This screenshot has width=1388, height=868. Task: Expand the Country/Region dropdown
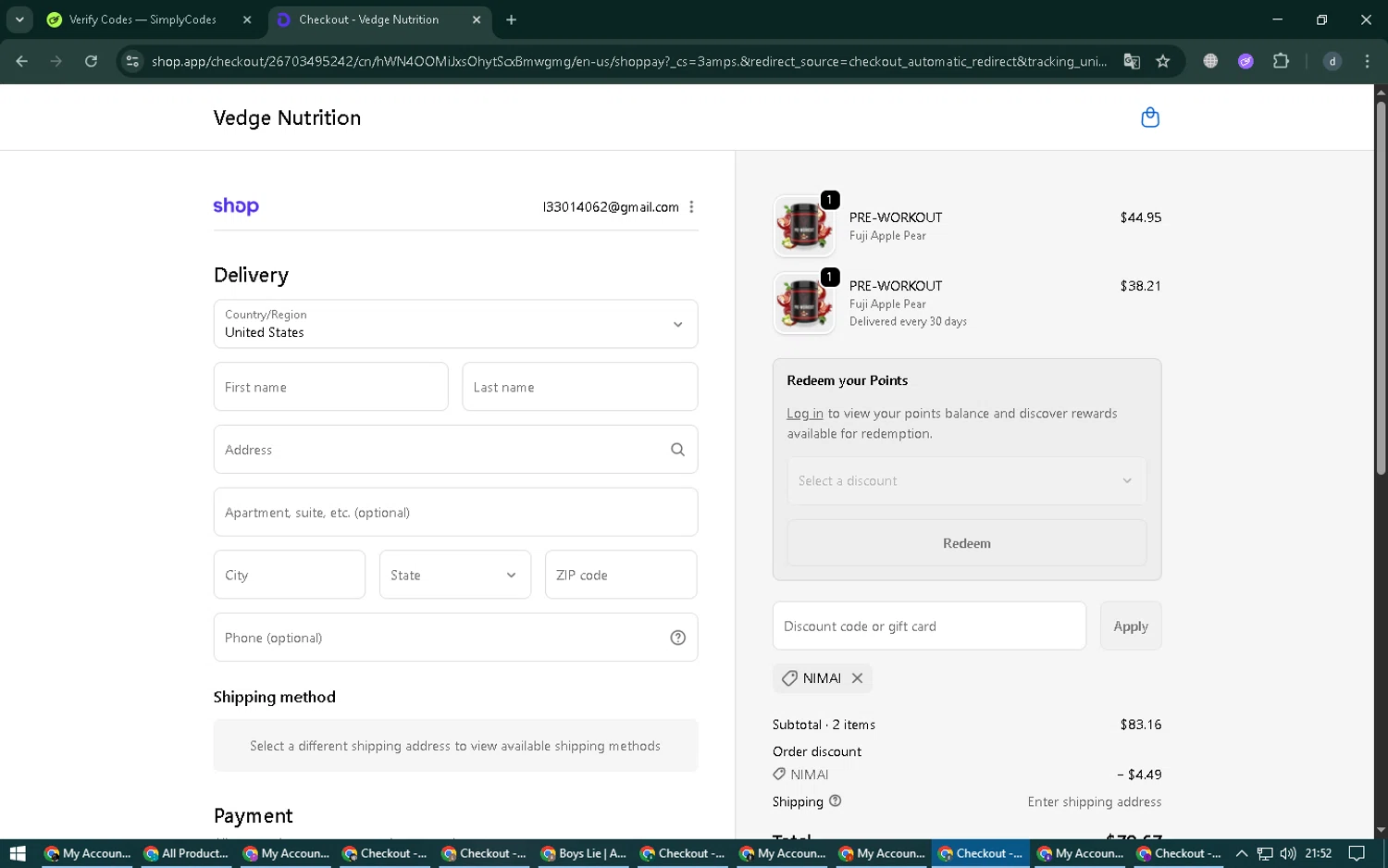click(455, 324)
